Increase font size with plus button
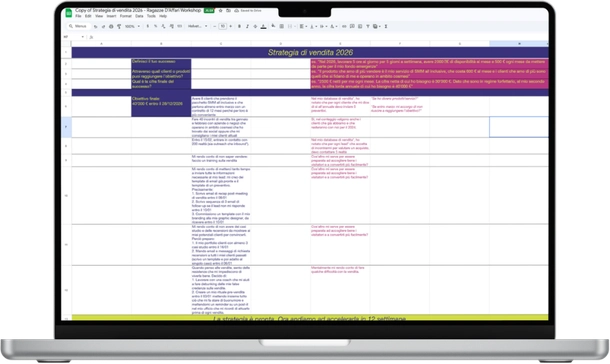This screenshot has width=610, height=364. point(231,26)
